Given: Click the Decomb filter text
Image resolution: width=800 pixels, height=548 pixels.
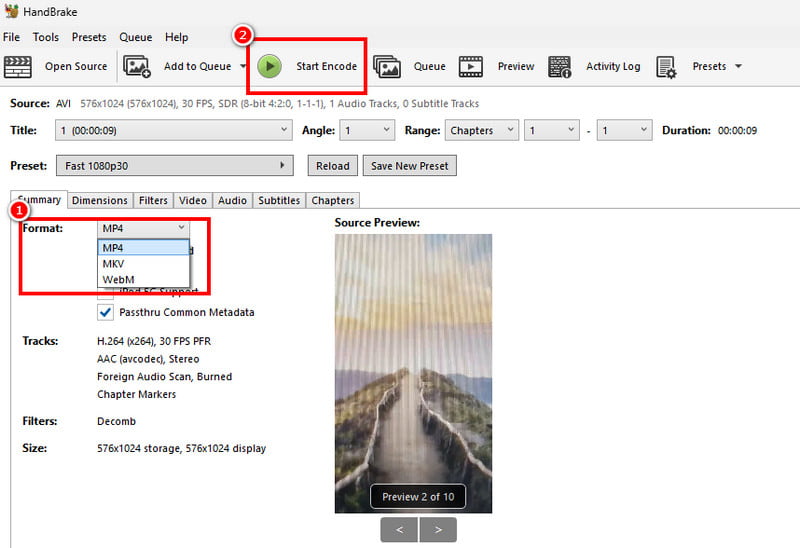Looking at the screenshot, I should (x=116, y=421).
